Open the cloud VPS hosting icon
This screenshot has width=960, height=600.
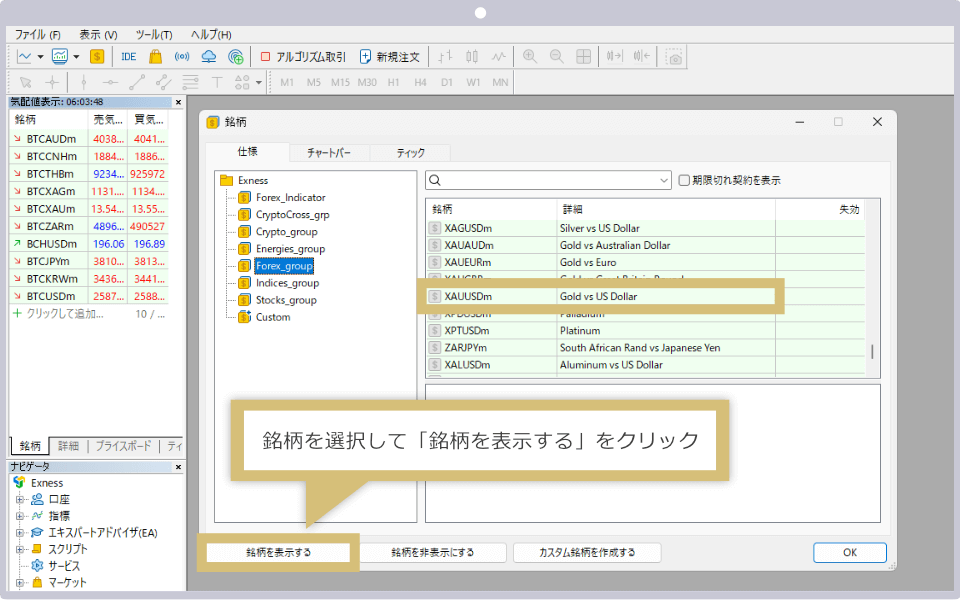point(209,57)
